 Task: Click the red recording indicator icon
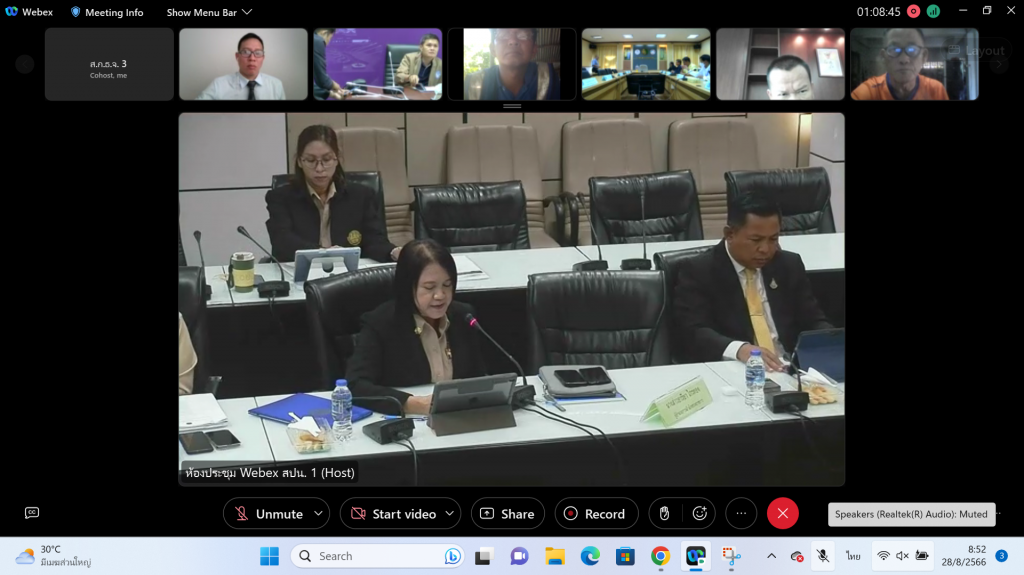913,12
